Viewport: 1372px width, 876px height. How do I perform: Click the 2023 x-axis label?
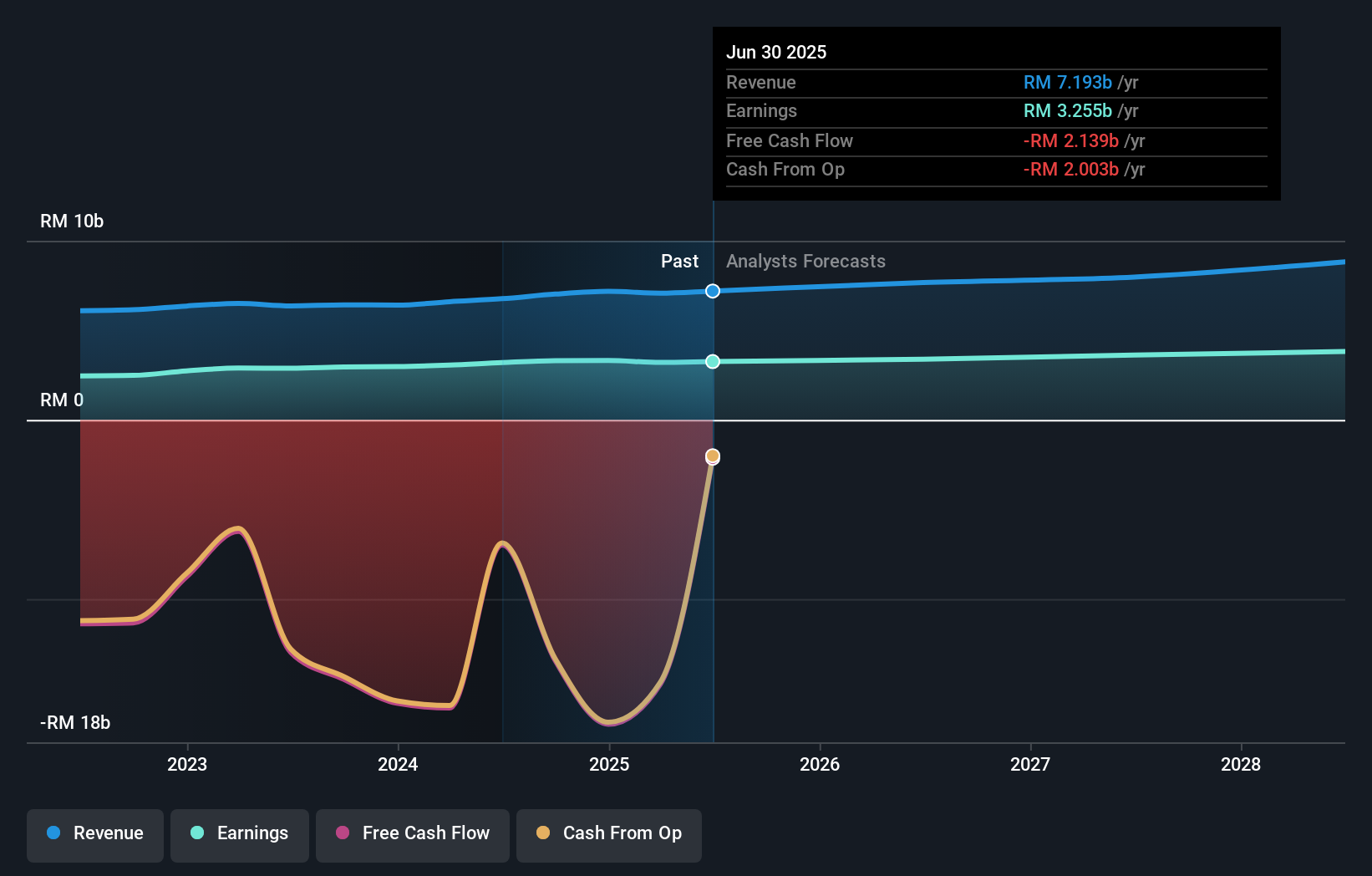tap(187, 764)
